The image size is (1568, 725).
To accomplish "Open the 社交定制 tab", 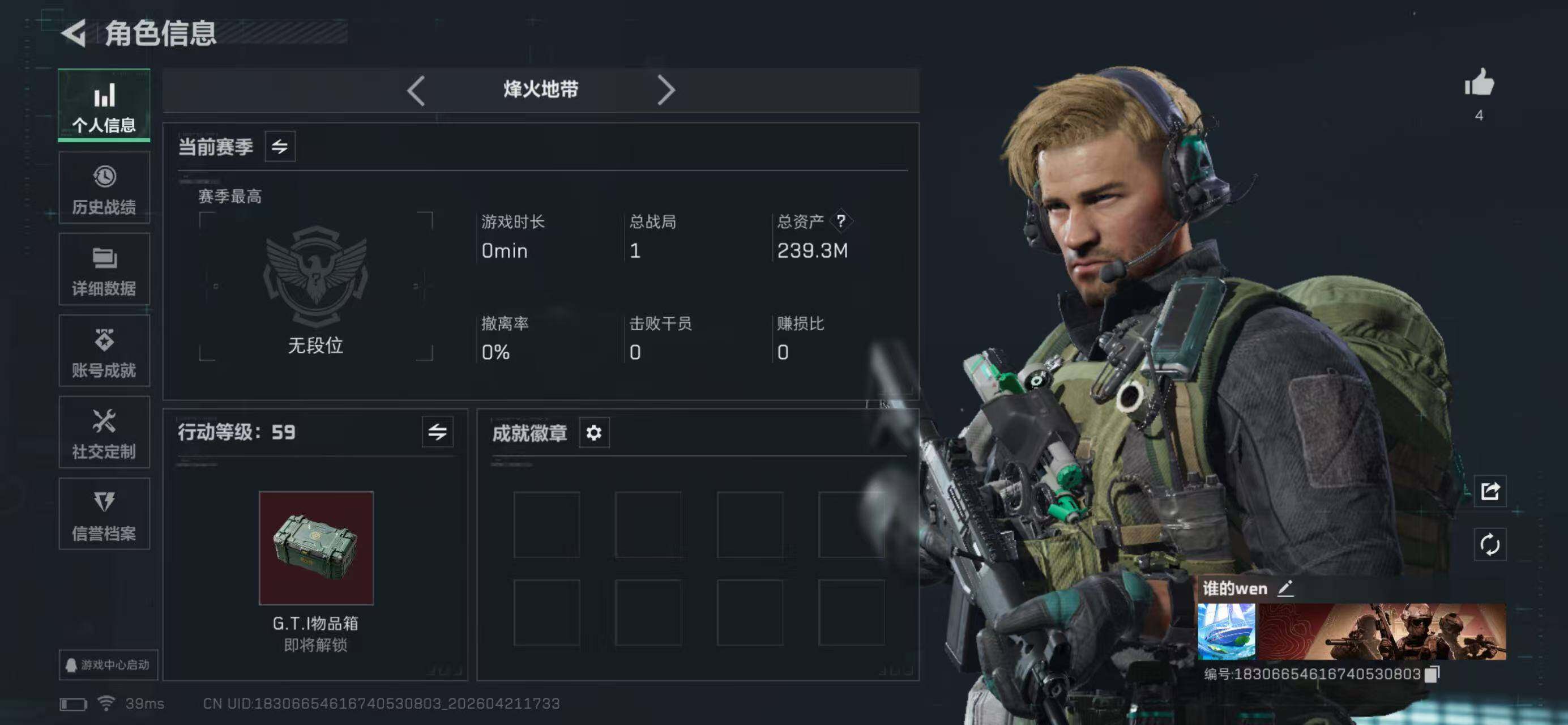I will (104, 433).
